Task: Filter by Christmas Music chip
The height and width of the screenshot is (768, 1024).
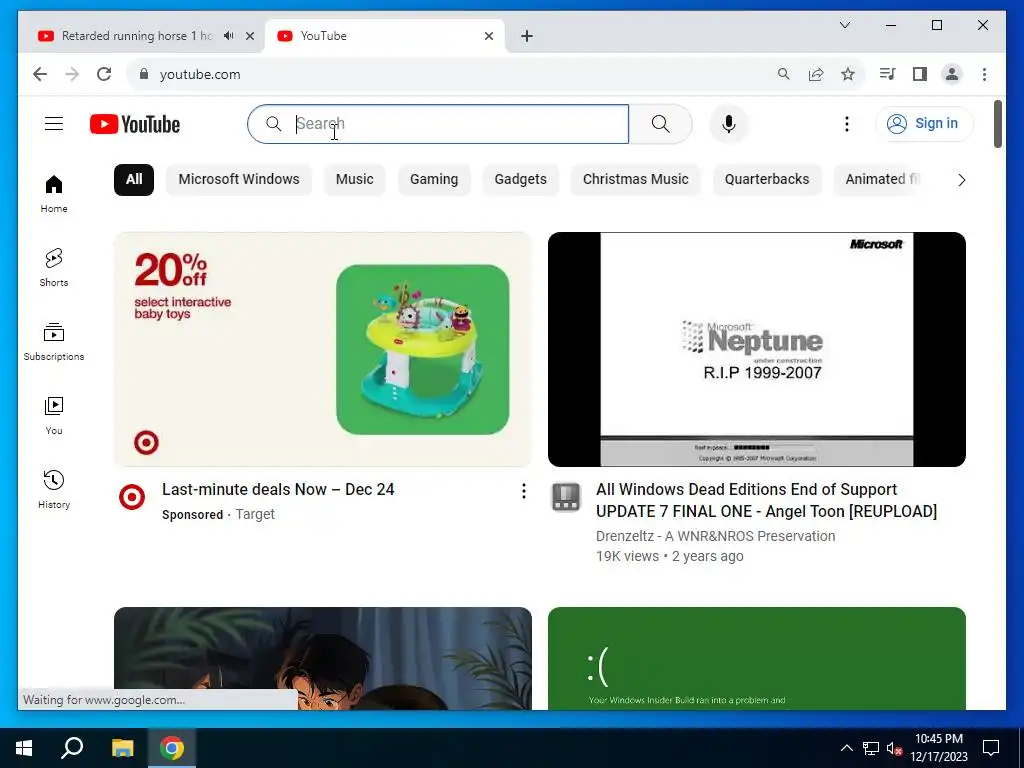Action: pyautogui.click(x=635, y=180)
